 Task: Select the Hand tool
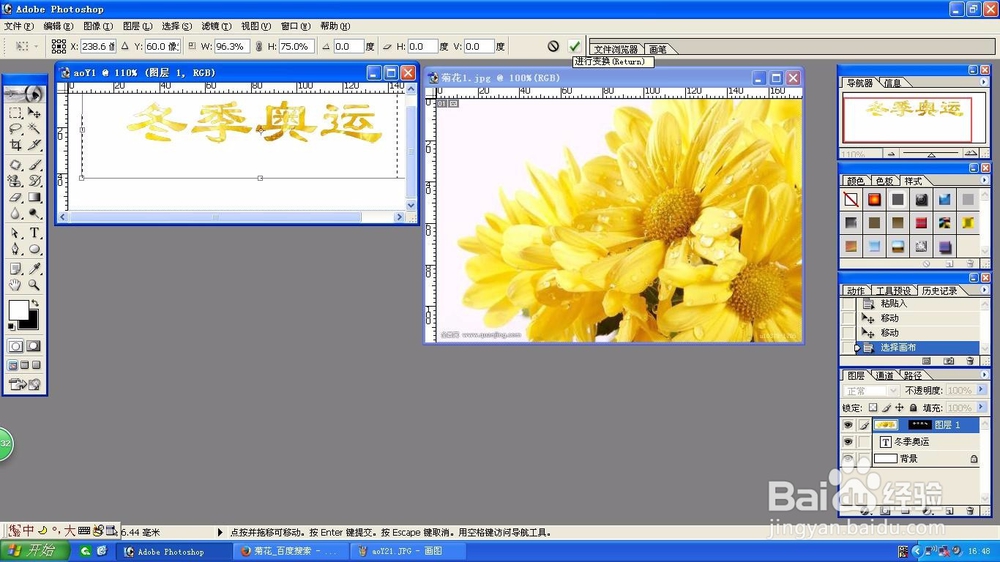tap(16, 285)
